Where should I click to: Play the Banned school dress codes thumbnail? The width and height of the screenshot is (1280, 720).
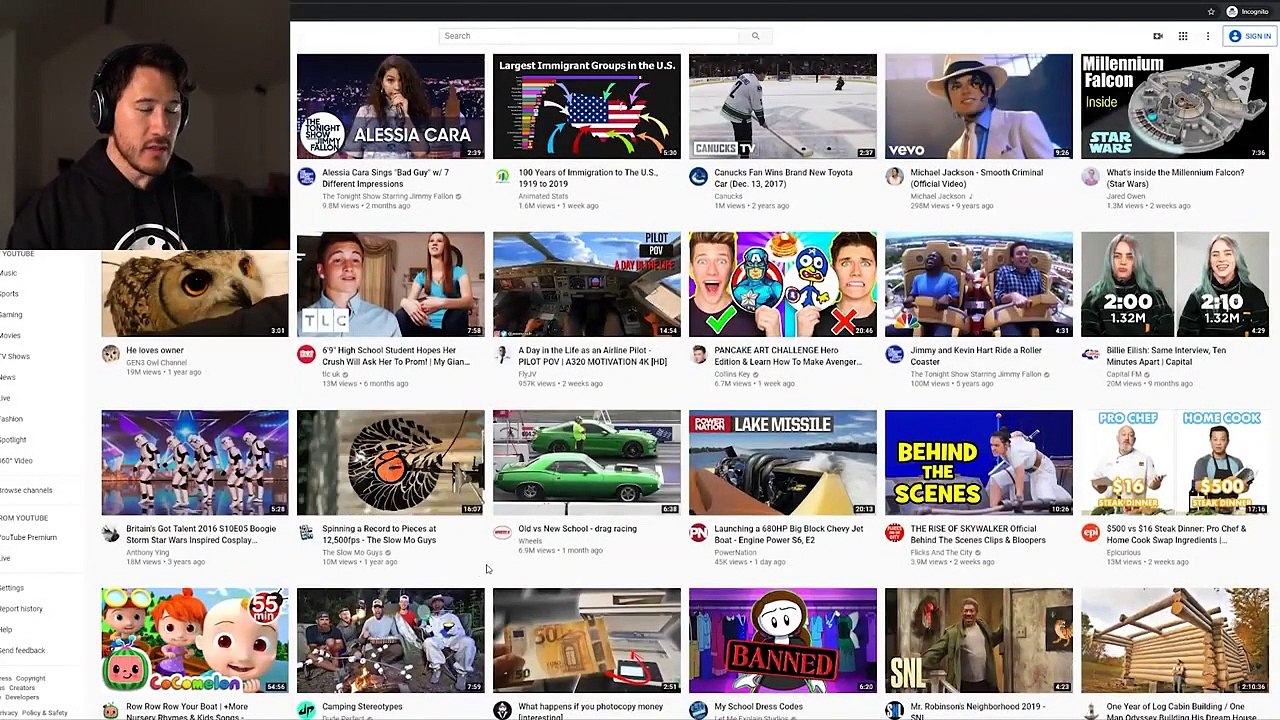pos(783,641)
